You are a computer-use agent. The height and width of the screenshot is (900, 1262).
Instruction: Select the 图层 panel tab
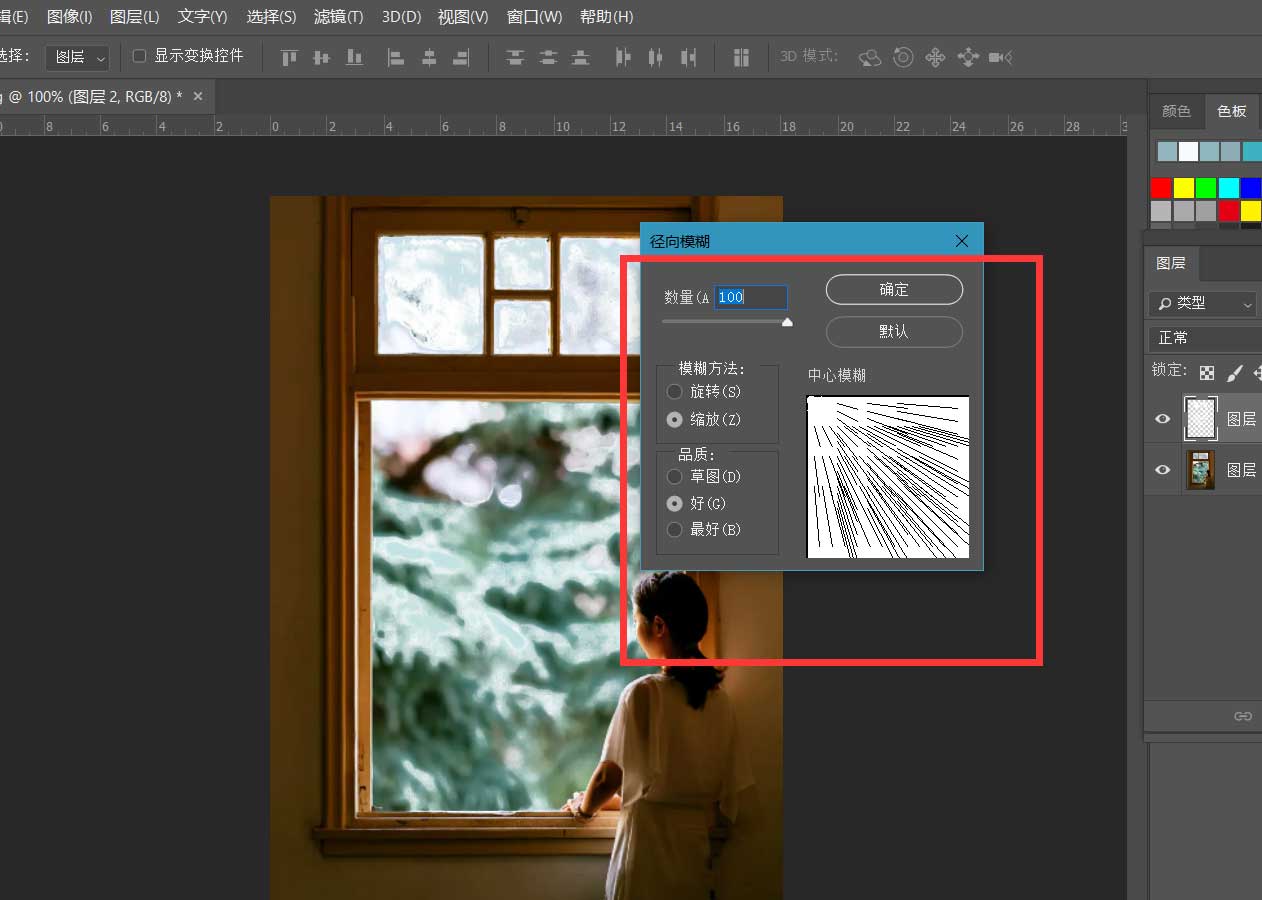pos(1171,263)
